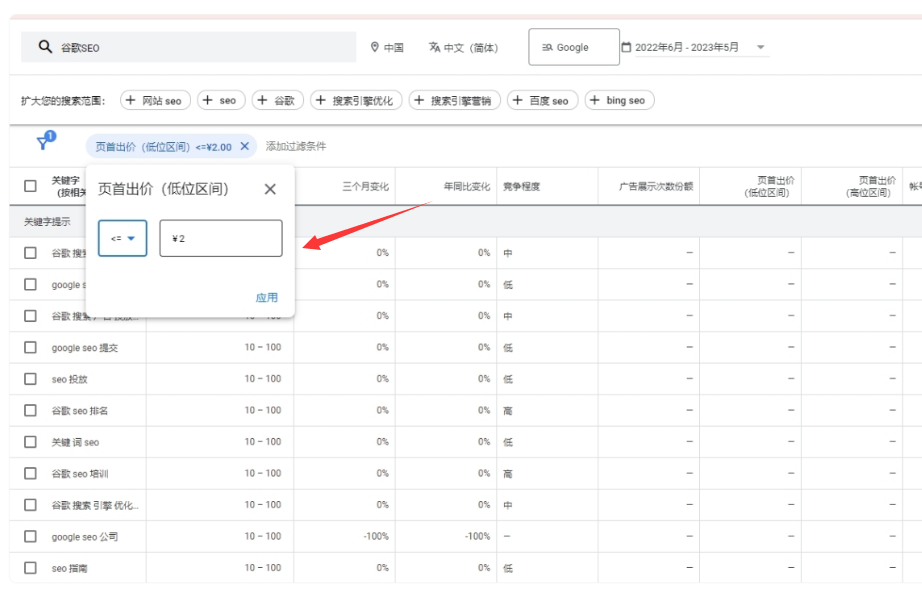Image resolution: width=922 pixels, height=599 pixels.
Task: Expand the date range dropdown arrow
Action: (760, 47)
